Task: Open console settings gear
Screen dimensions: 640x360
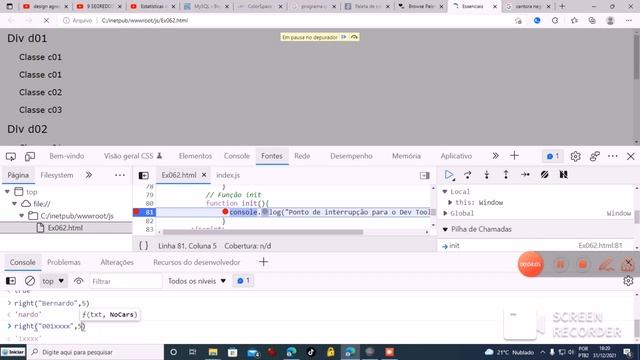Action: (x=628, y=281)
